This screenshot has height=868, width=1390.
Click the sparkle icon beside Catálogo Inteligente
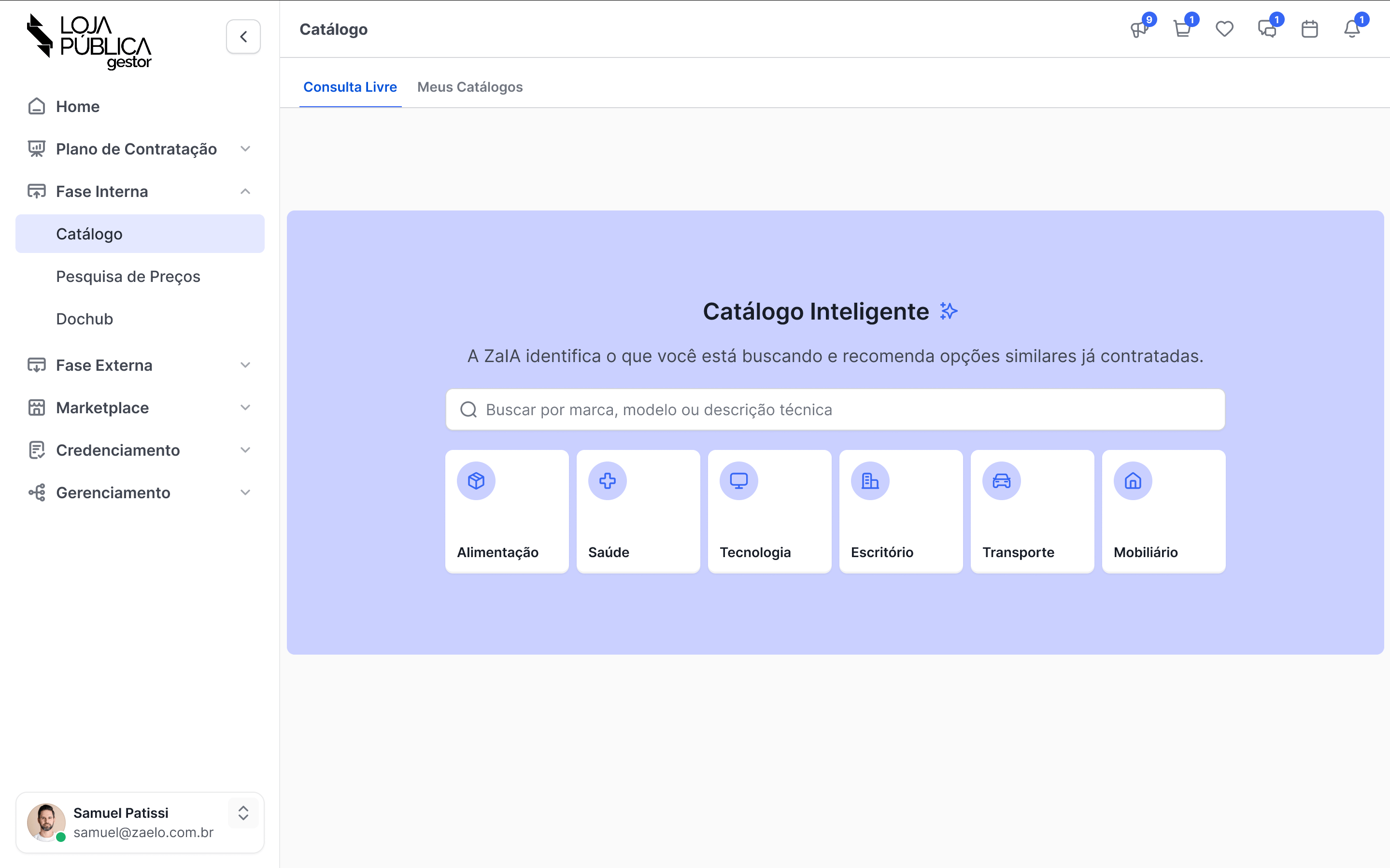pyautogui.click(x=949, y=311)
